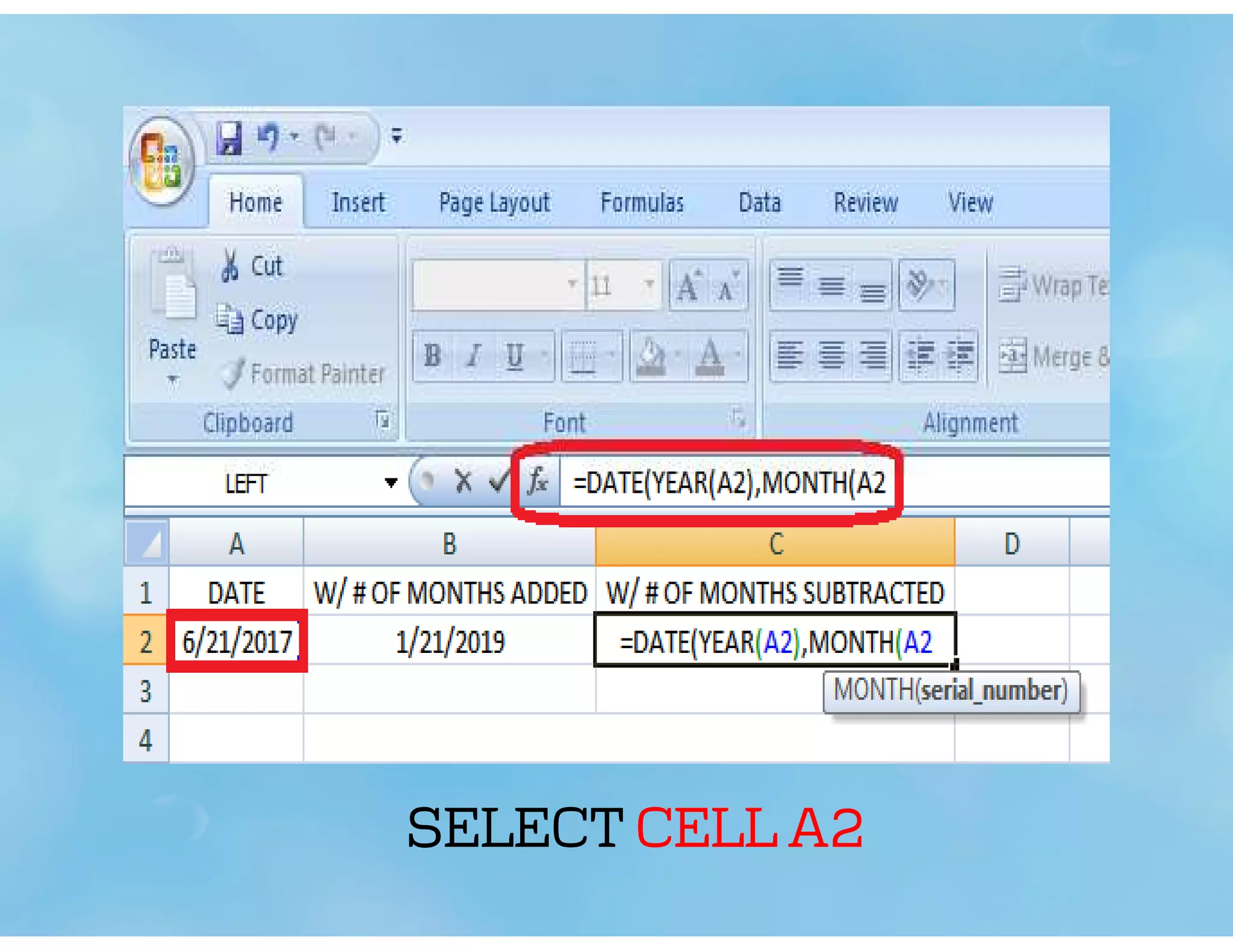Image resolution: width=1233 pixels, height=952 pixels.
Task: Click the Office button logo
Action: [161, 161]
